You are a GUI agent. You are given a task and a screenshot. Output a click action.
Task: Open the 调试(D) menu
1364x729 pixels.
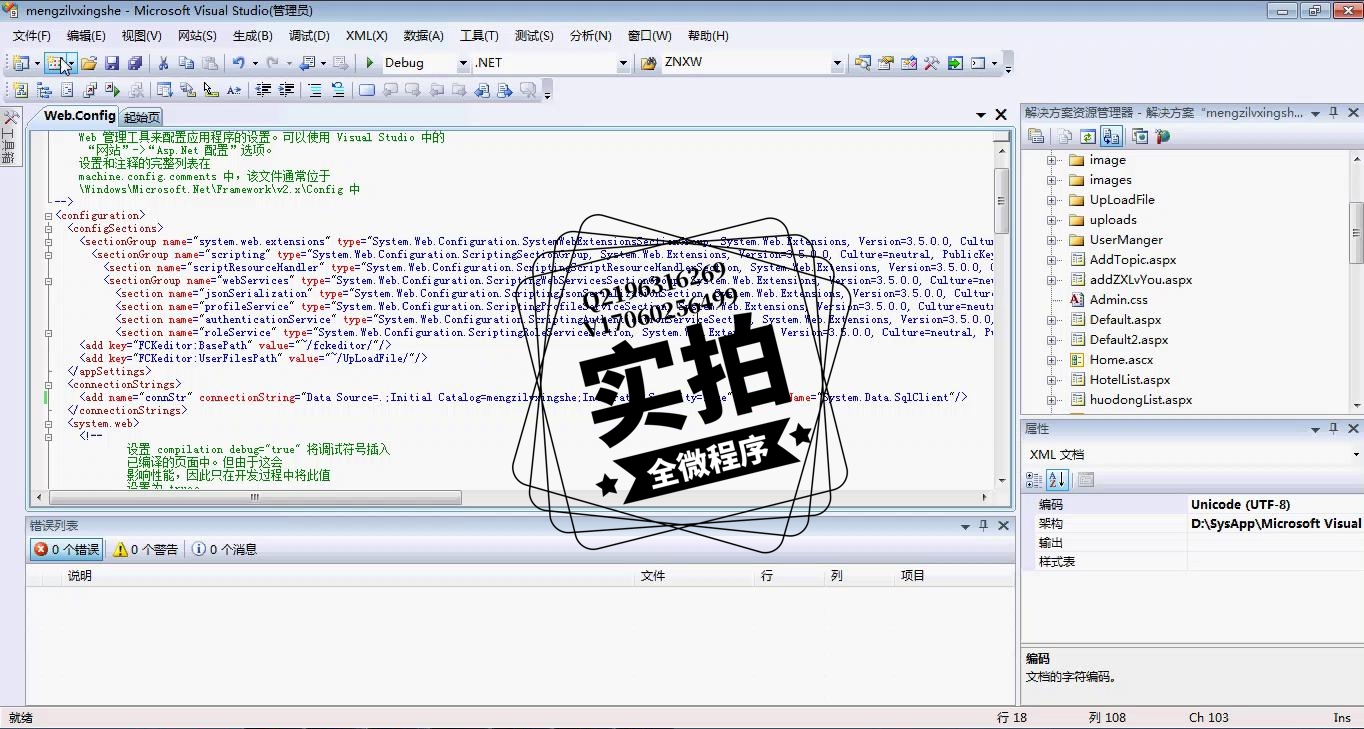point(309,36)
